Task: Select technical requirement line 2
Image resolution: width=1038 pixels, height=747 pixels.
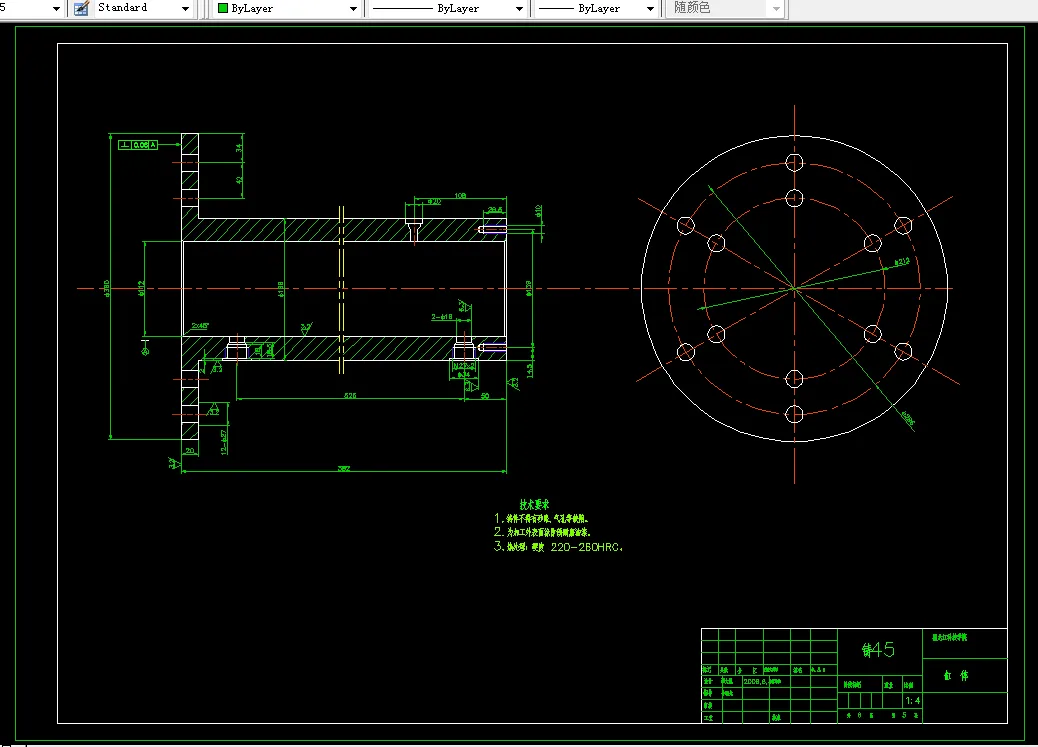Action: [542, 532]
